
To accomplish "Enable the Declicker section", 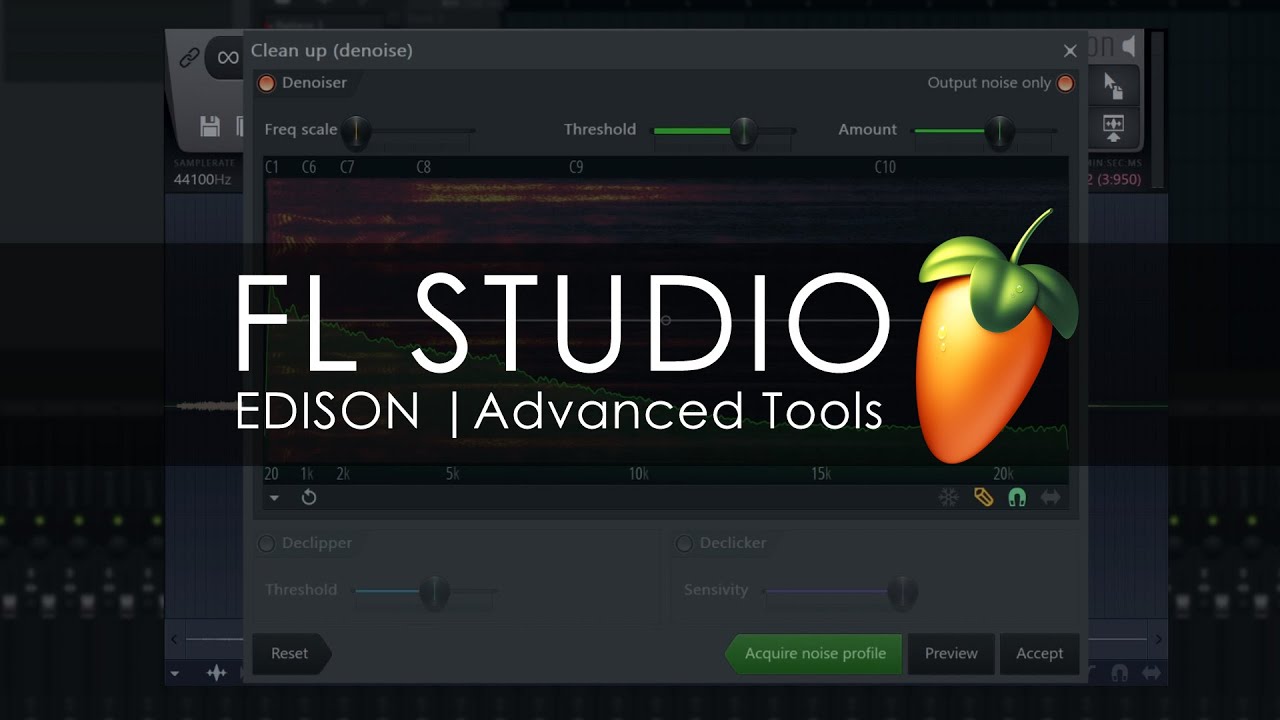I will click(684, 543).
